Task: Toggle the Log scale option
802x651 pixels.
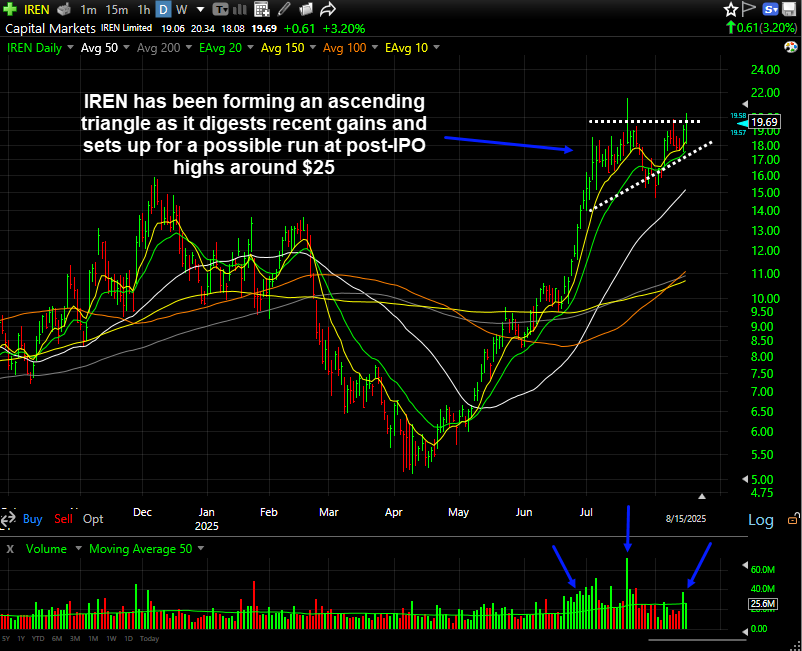Action: coord(760,520)
